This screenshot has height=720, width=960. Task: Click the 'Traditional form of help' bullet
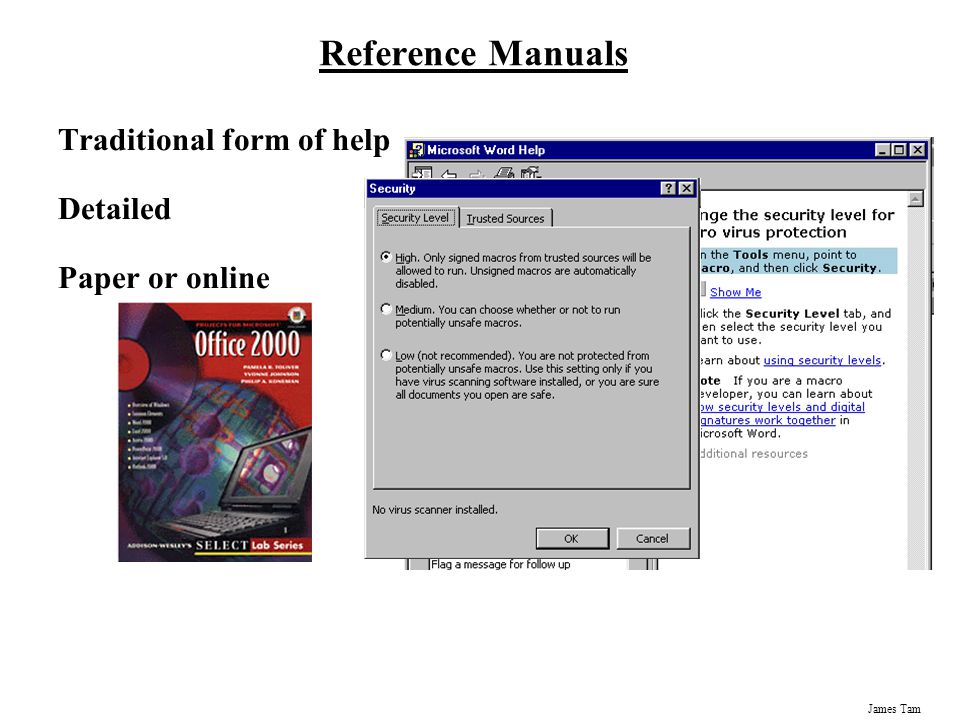224,140
